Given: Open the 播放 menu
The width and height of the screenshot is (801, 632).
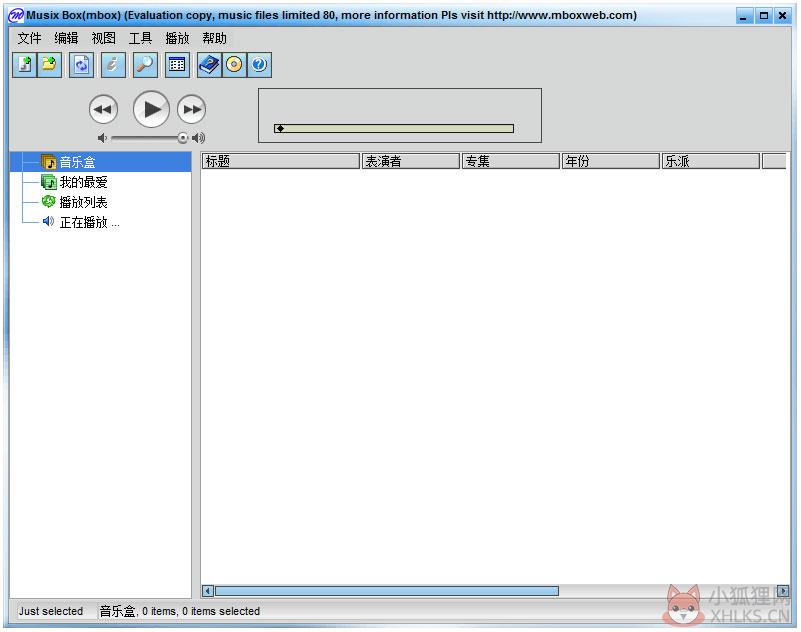Looking at the screenshot, I should coord(177,38).
